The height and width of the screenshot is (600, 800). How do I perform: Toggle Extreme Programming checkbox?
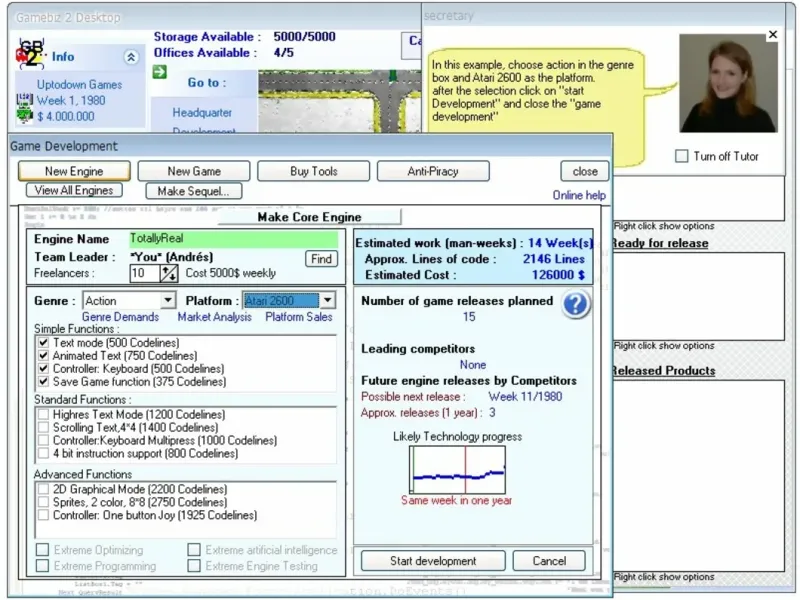43,566
